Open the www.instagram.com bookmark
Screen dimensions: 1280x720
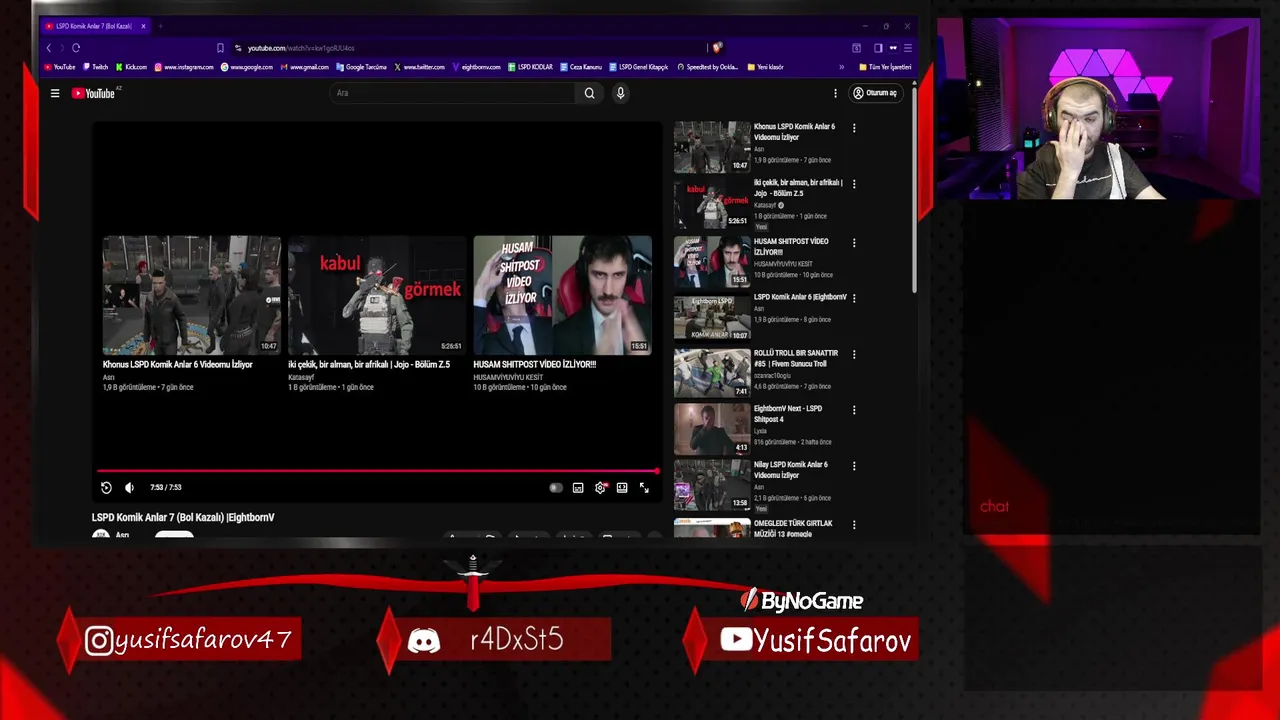(x=183, y=67)
